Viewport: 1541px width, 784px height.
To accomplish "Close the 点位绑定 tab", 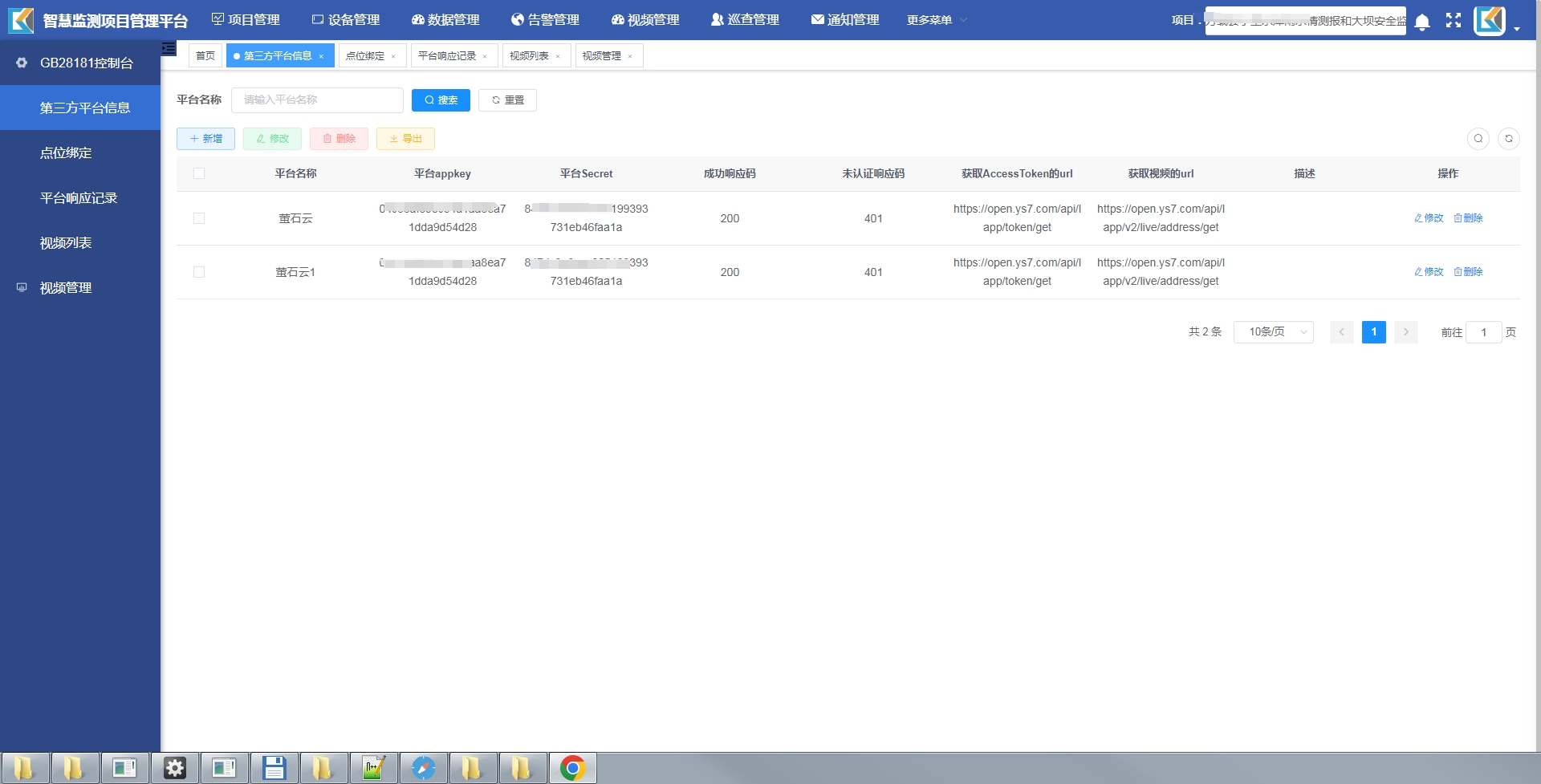I will click(393, 56).
